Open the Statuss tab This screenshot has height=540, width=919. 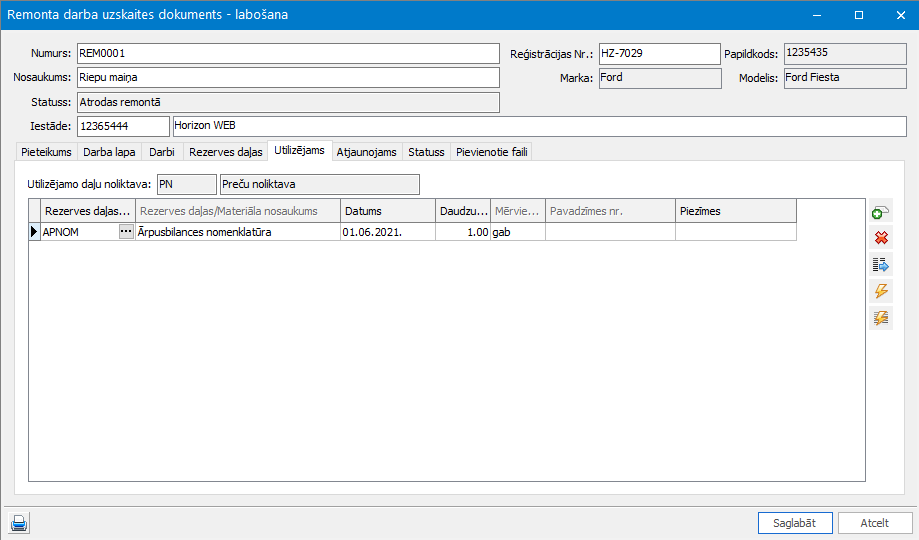tap(426, 152)
